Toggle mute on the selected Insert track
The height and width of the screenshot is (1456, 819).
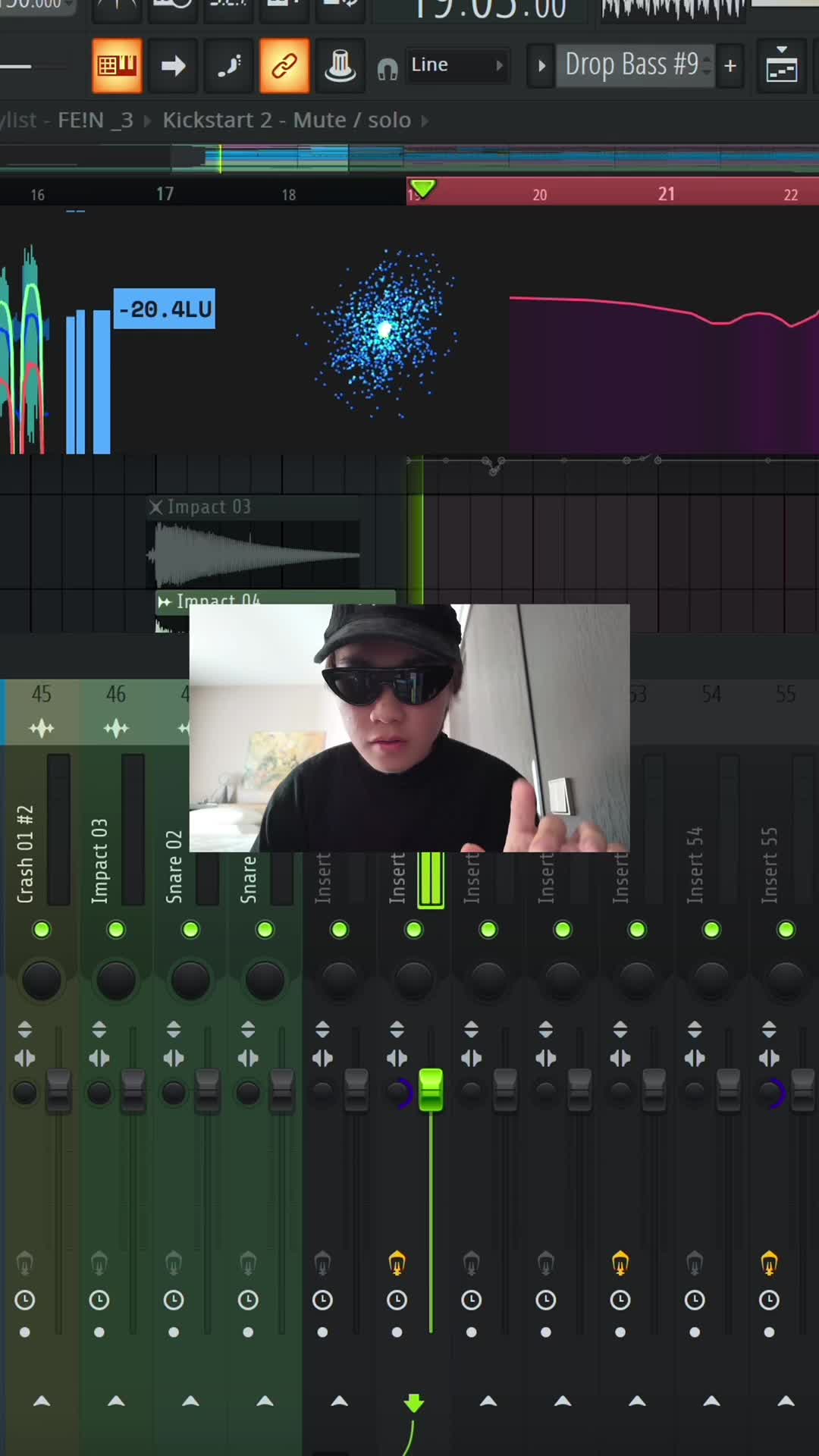tap(414, 930)
